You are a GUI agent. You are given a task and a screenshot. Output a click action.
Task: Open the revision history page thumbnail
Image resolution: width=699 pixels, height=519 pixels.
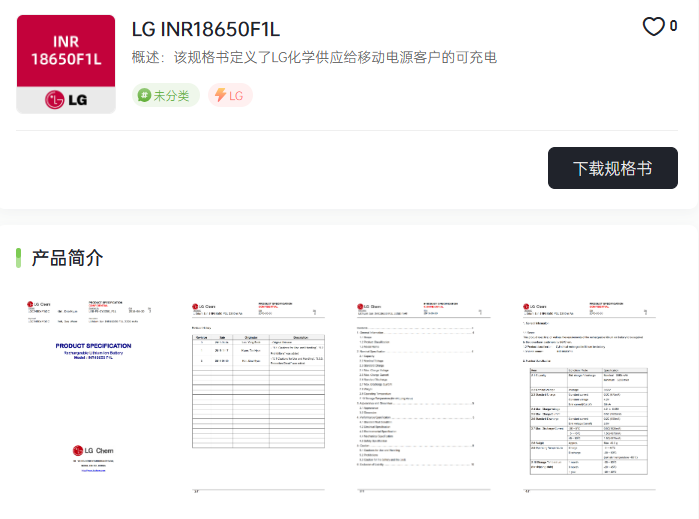(258, 396)
